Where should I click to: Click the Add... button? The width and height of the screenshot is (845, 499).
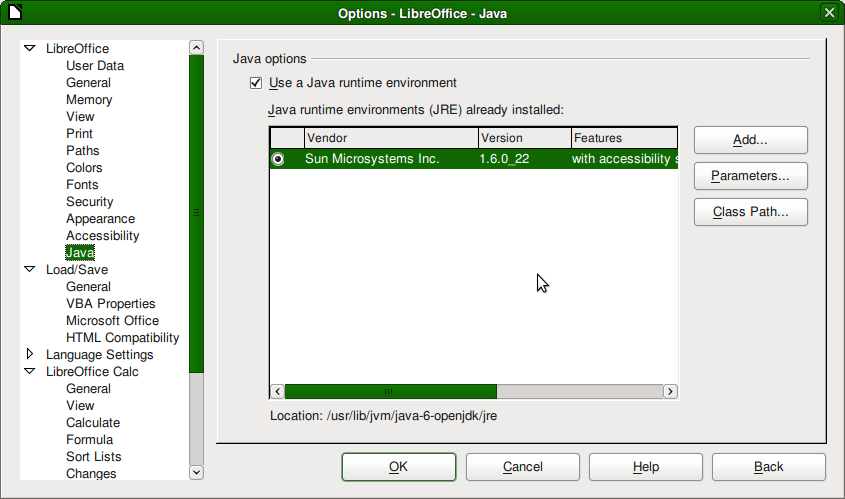pyautogui.click(x=751, y=140)
